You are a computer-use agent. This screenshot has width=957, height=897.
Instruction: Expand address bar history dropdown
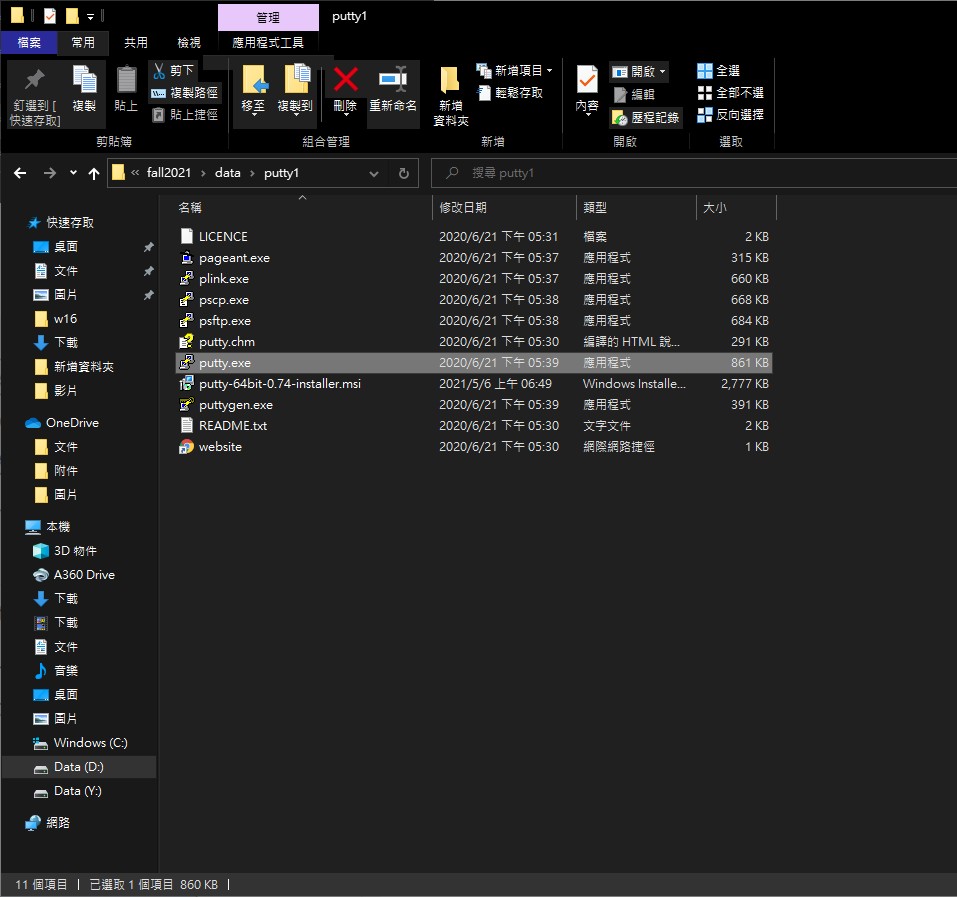tap(374, 174)
